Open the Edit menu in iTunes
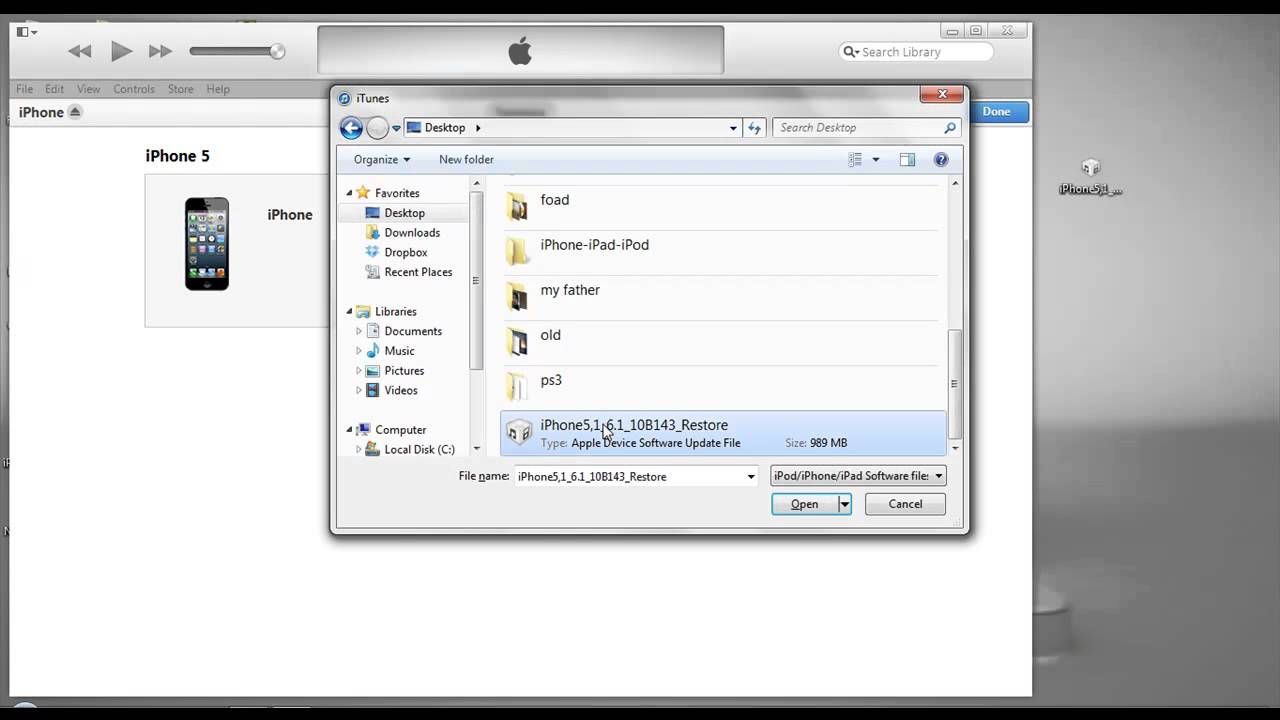The height and width of the screenshot is (720, 1280). tap(54, 89)
